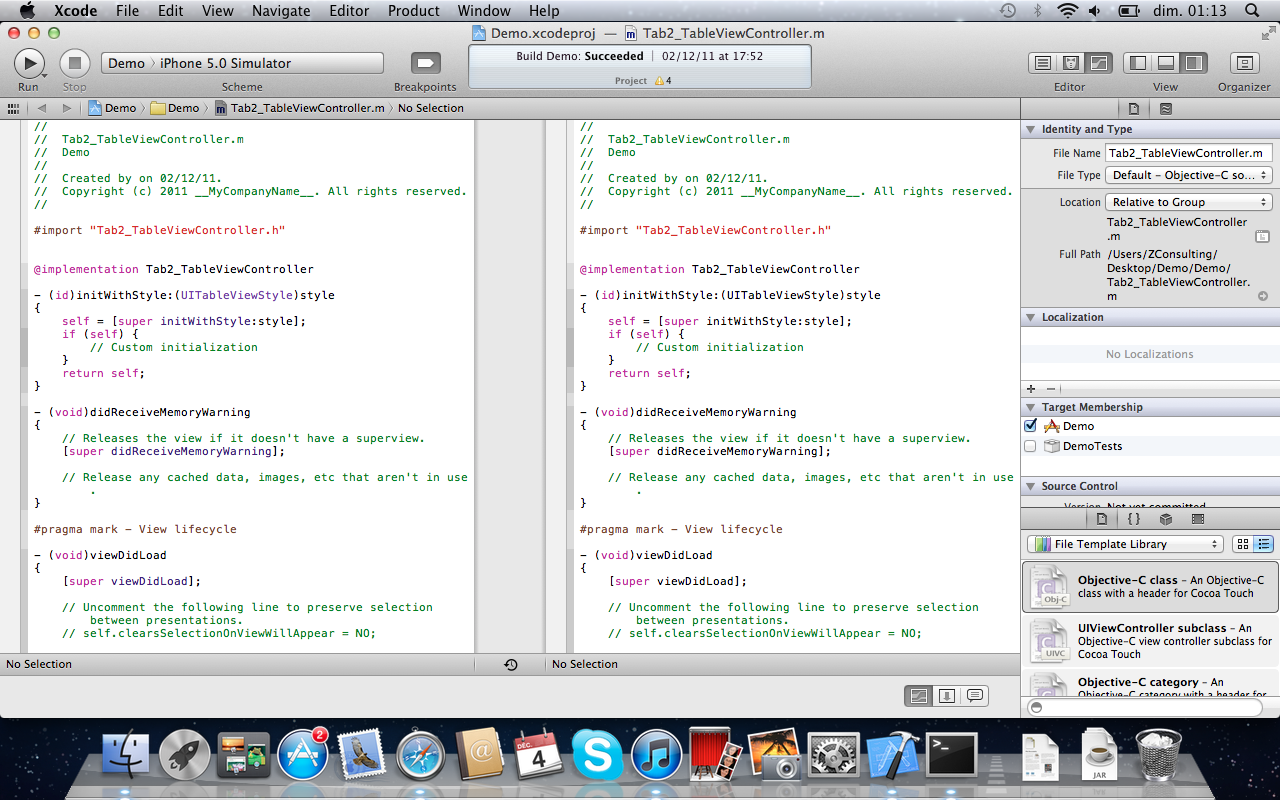Open the Assistant editor
The image size is (1280, 800).
[1070, 63]
